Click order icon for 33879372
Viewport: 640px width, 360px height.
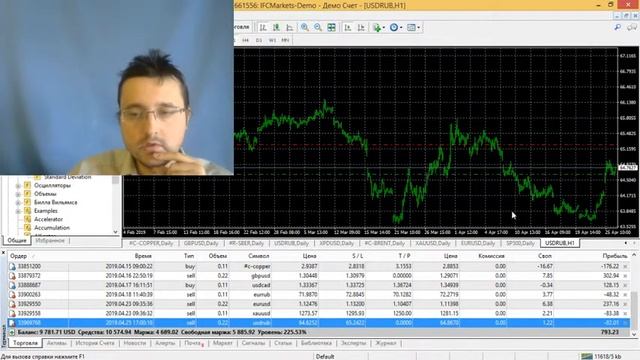(12, 276)
